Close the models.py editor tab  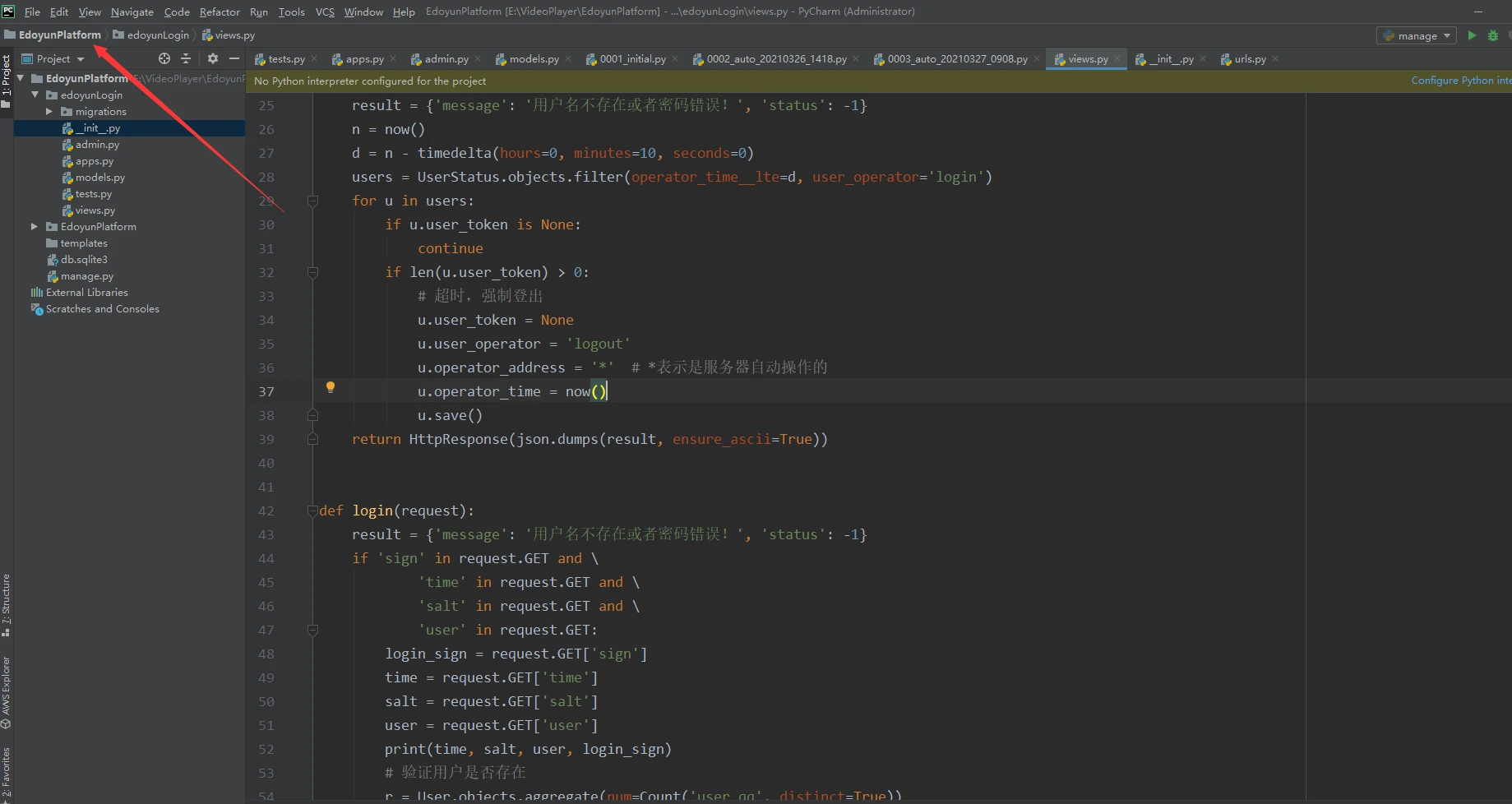click(568, 58)
